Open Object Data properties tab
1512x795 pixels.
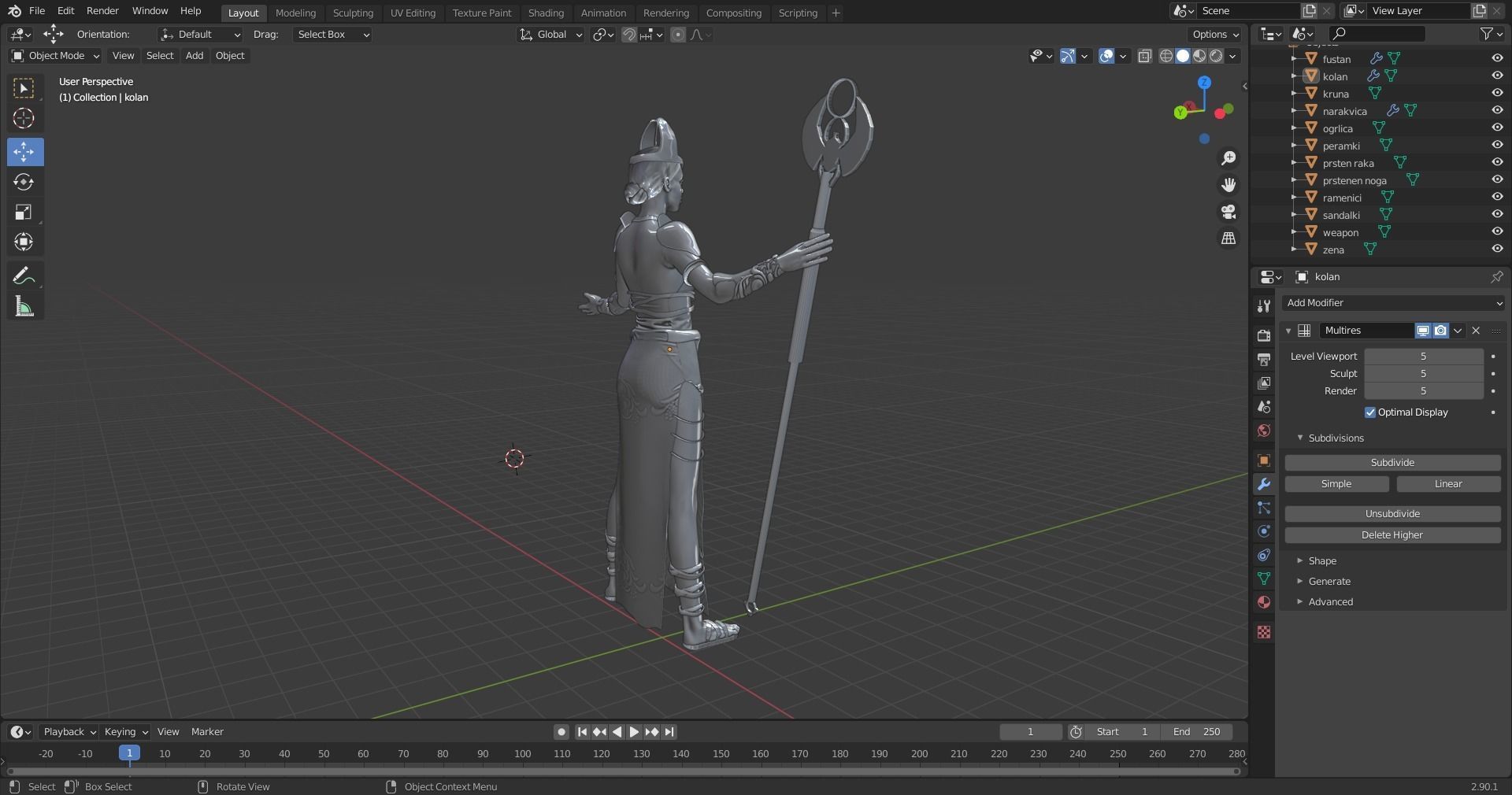(x=1264, y=579)
